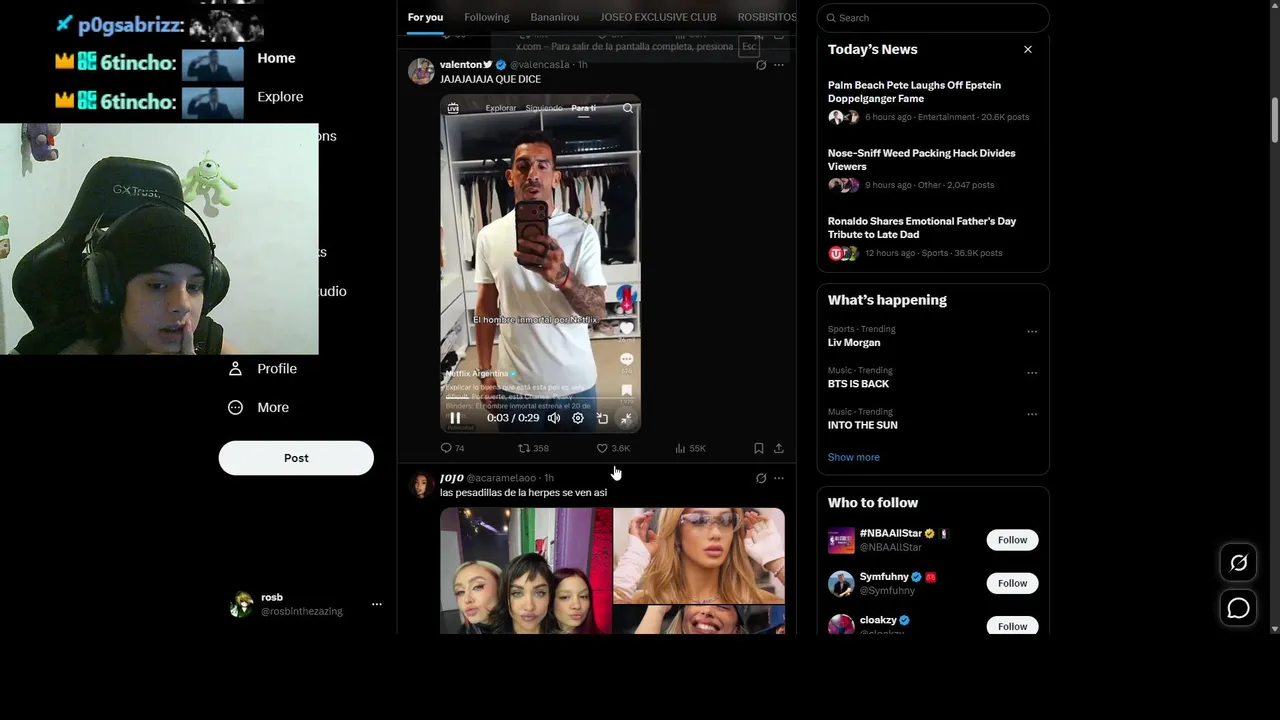Open options for BTS IS BACK trend
This screenshot has width=1280, height=720.
click(x=1032, y=373)
